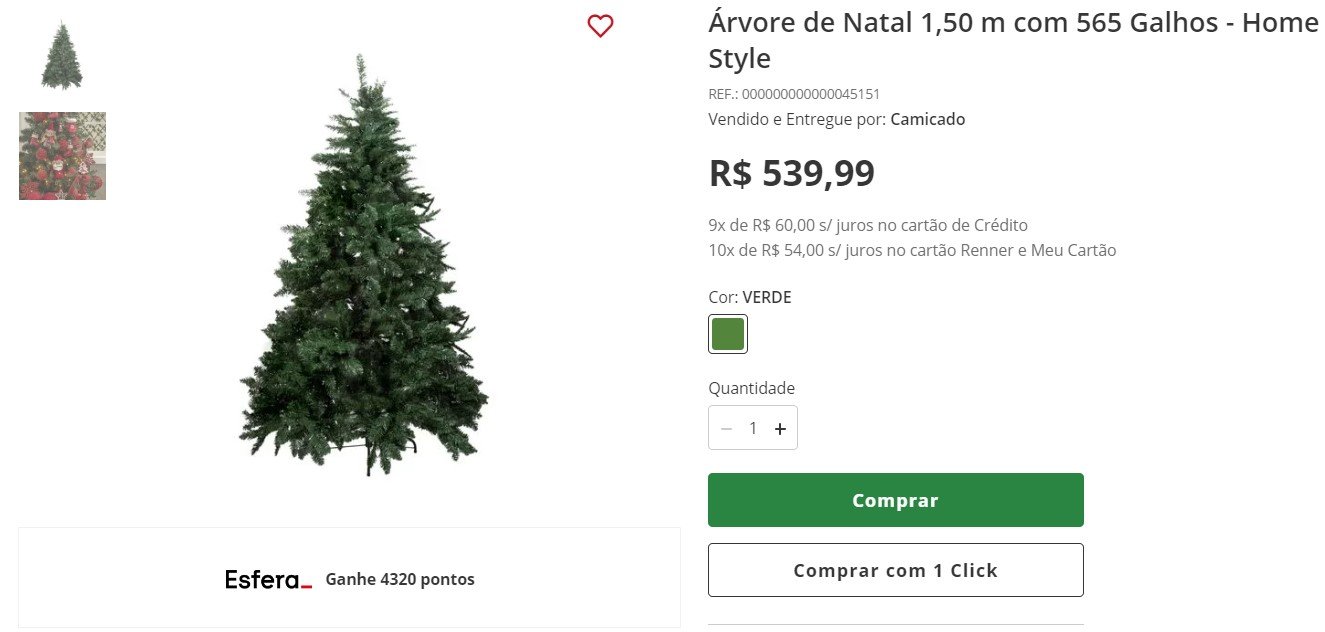Image resolution: width=1325 pixels, height=632 pixels.
Task: Click the Cor: VERDE label
Action: click(750, 297)
